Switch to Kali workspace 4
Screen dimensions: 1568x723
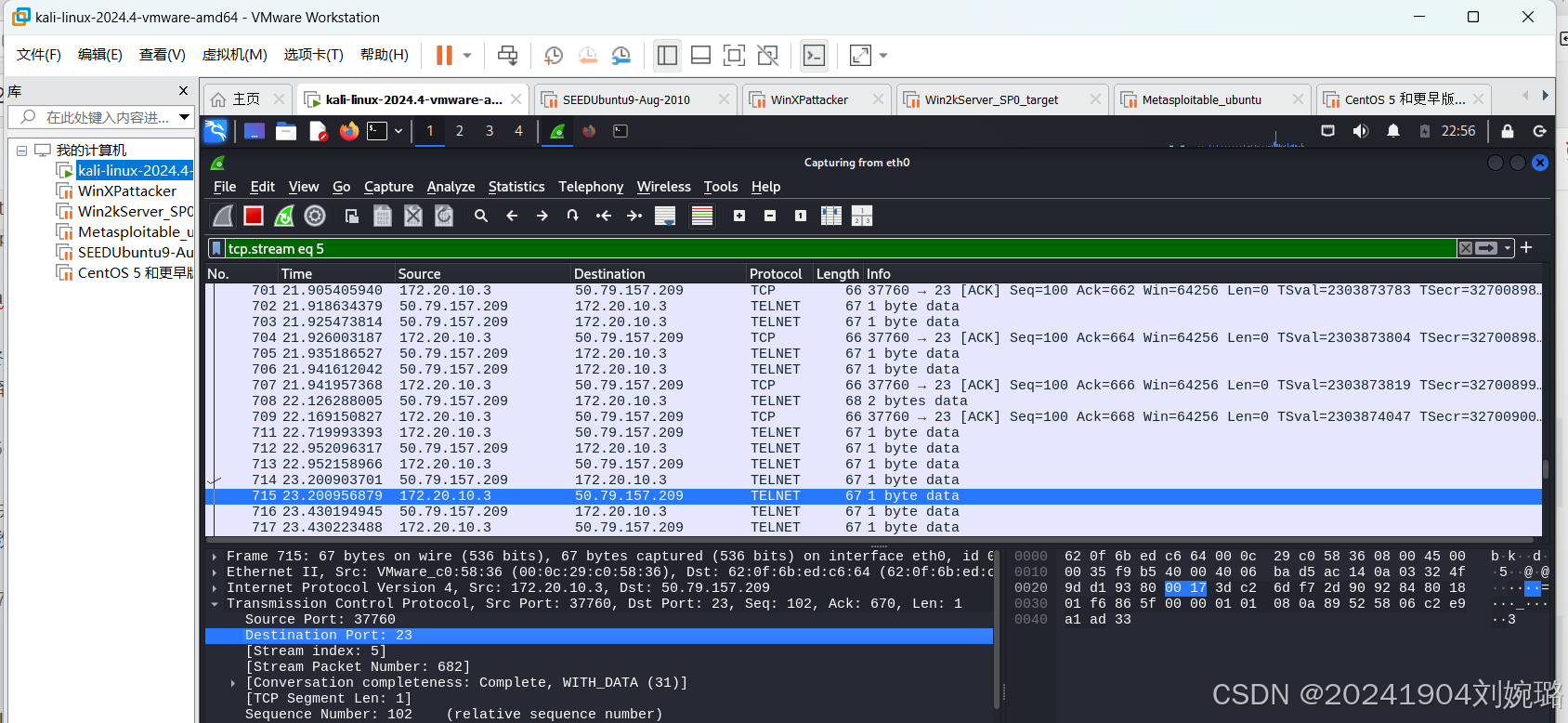518,131
